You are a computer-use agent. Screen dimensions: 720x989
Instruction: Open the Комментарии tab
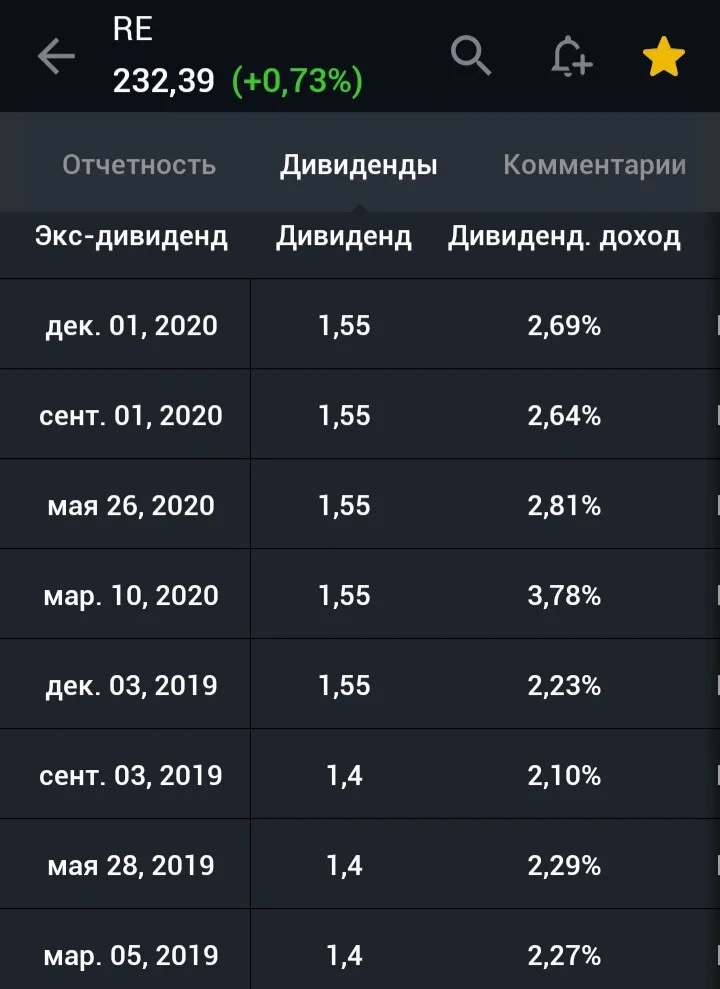pos(595,165)
